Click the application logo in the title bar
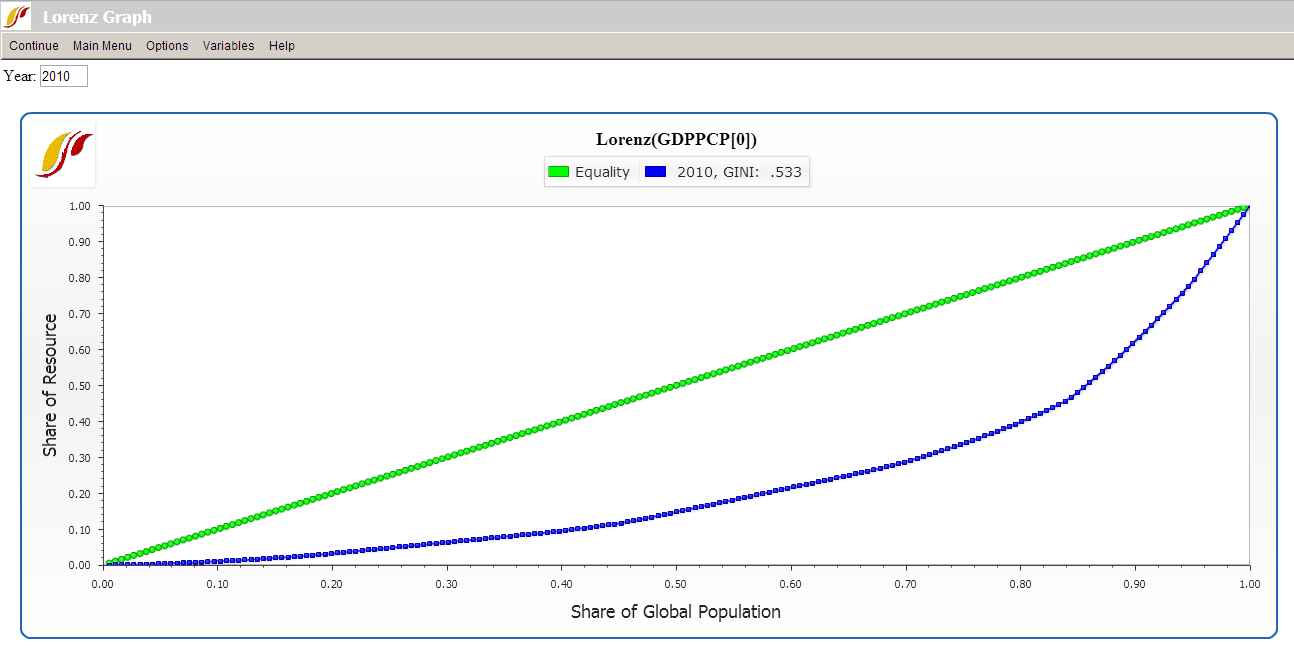 coord(18,16)
